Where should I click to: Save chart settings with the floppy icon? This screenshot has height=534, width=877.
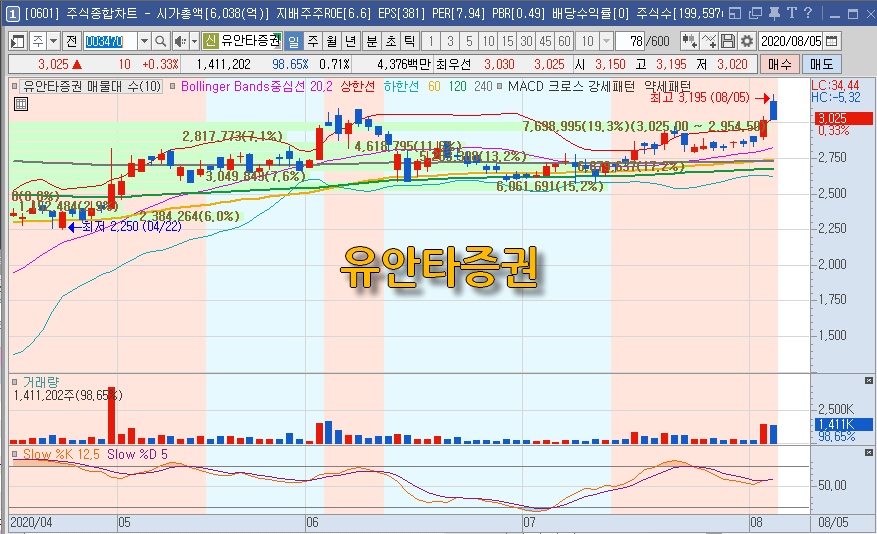click(x=727, y=41)
